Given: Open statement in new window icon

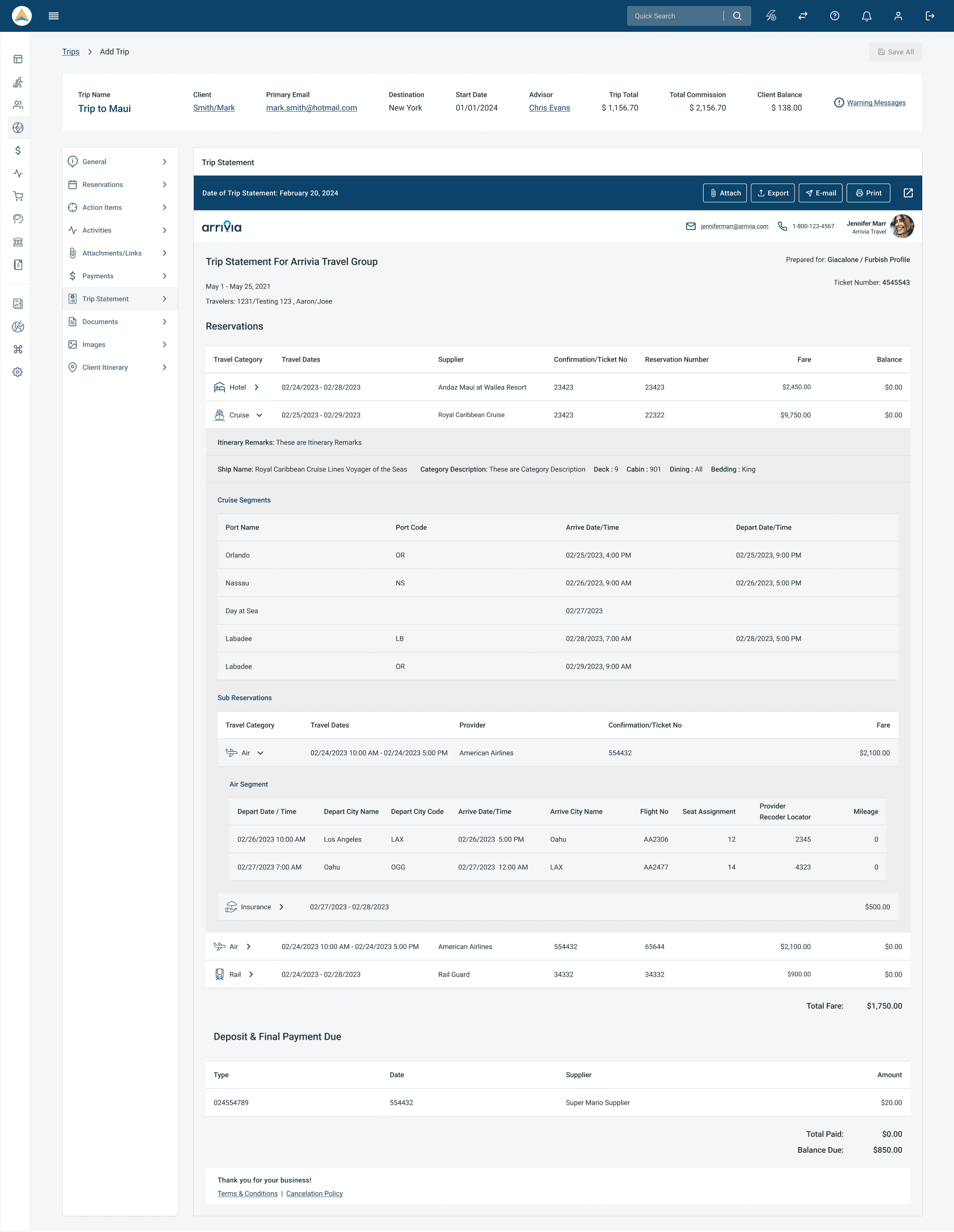Looking at the screenshot, I should [908, 193].
